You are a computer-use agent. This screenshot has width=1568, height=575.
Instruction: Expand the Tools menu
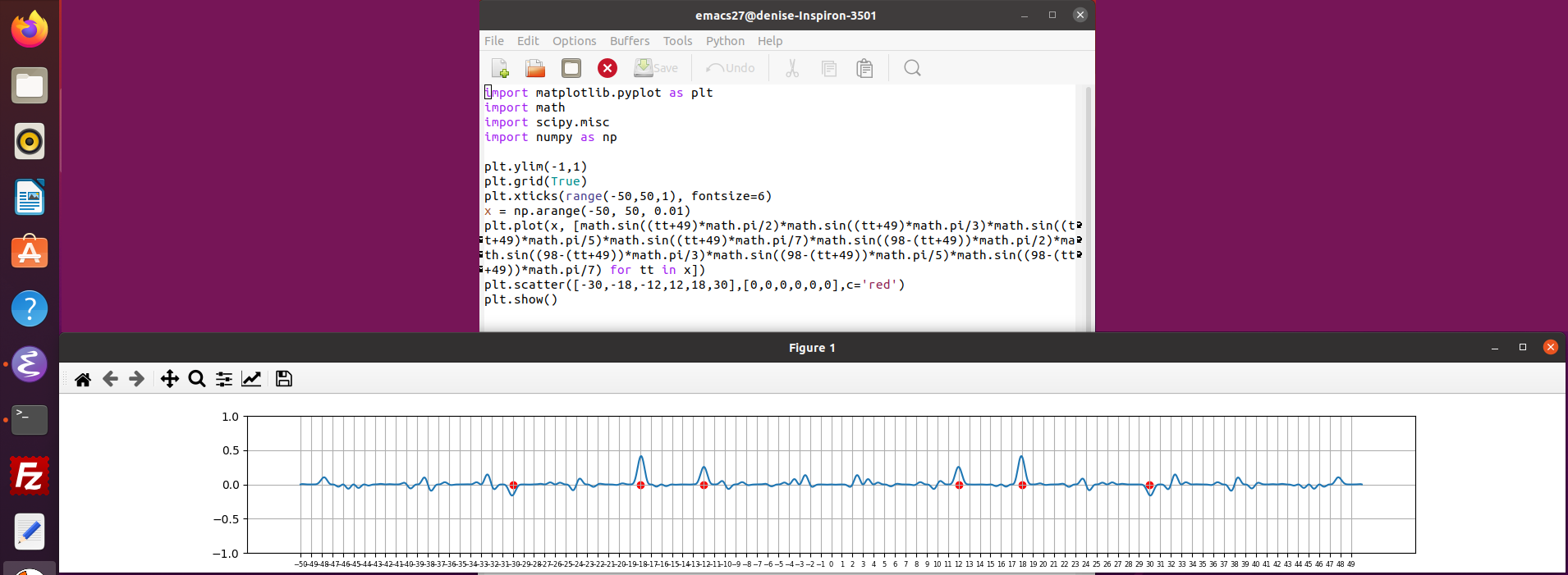point(677,41)
